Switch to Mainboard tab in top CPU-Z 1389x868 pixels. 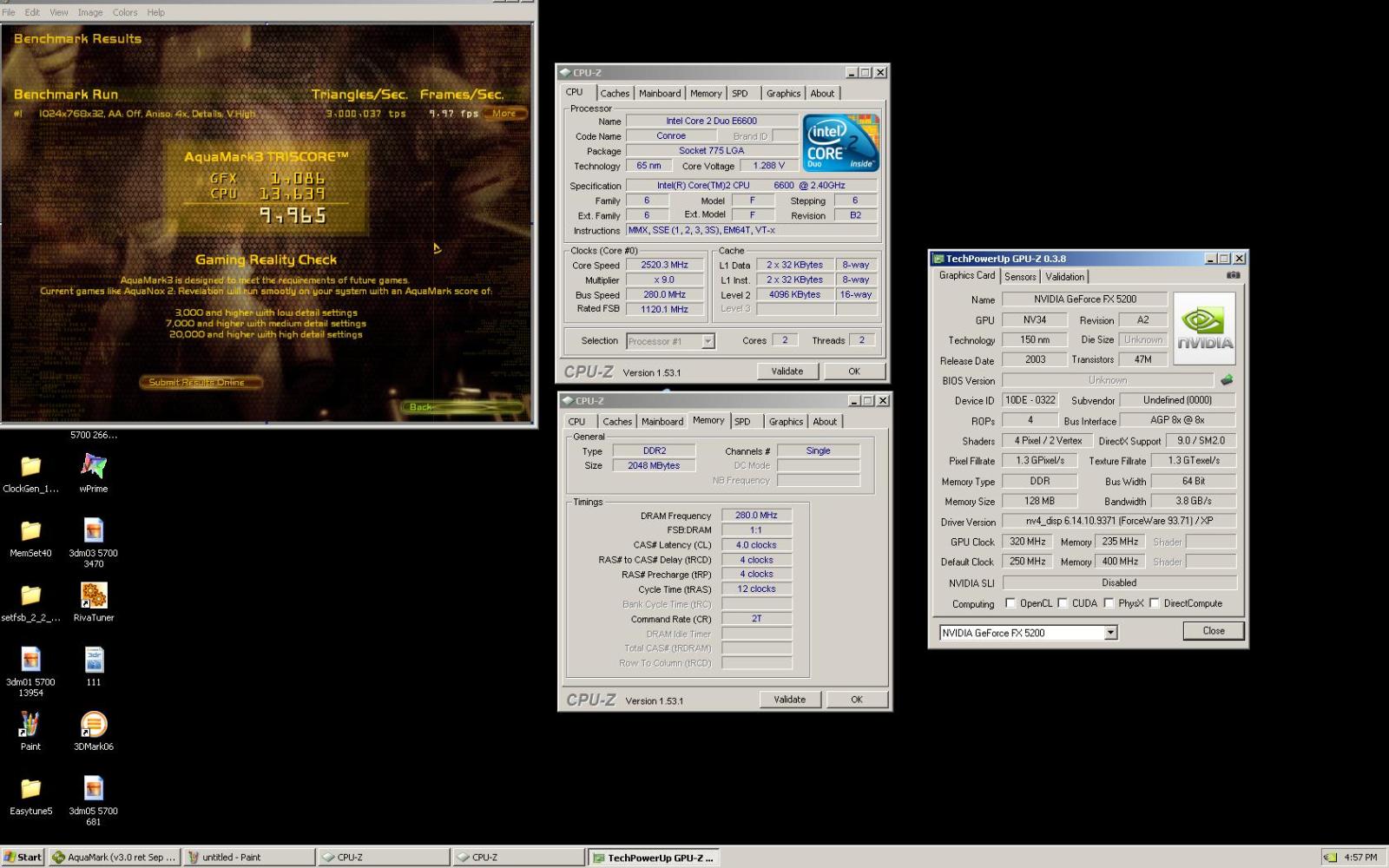pos(660,94)
